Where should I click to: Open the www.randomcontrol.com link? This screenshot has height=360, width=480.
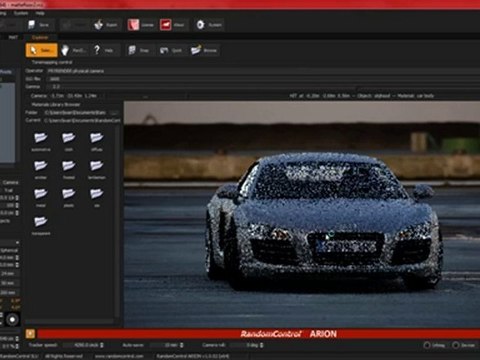pyautogui.click(x=119, y=356)
